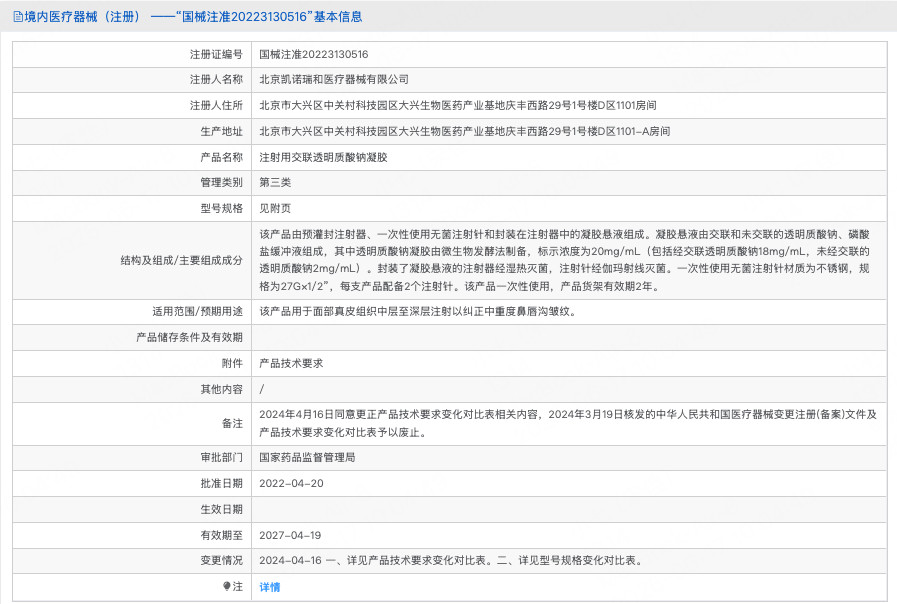Select the product name 注射用交联透明质酸钠凝胶
Image resolution: width=897 pixels, height=604 pixels.
click(x=323, y=157)
